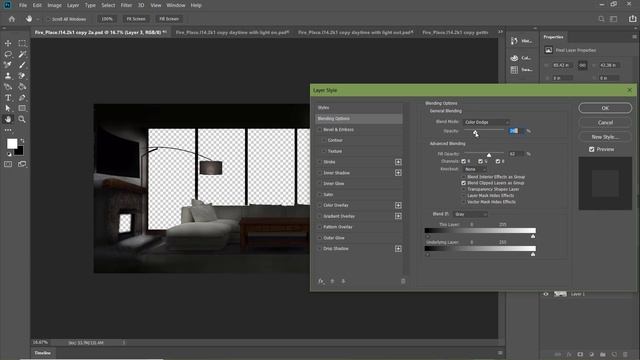Disable Blend Clipped Layers as Group
Screen dimensions: 640x360
tap(463, 183)
